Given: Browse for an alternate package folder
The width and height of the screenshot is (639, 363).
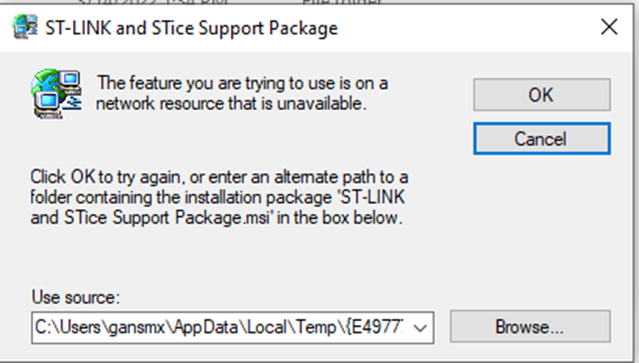Looking at the screenshot, I should pos(530,326).
